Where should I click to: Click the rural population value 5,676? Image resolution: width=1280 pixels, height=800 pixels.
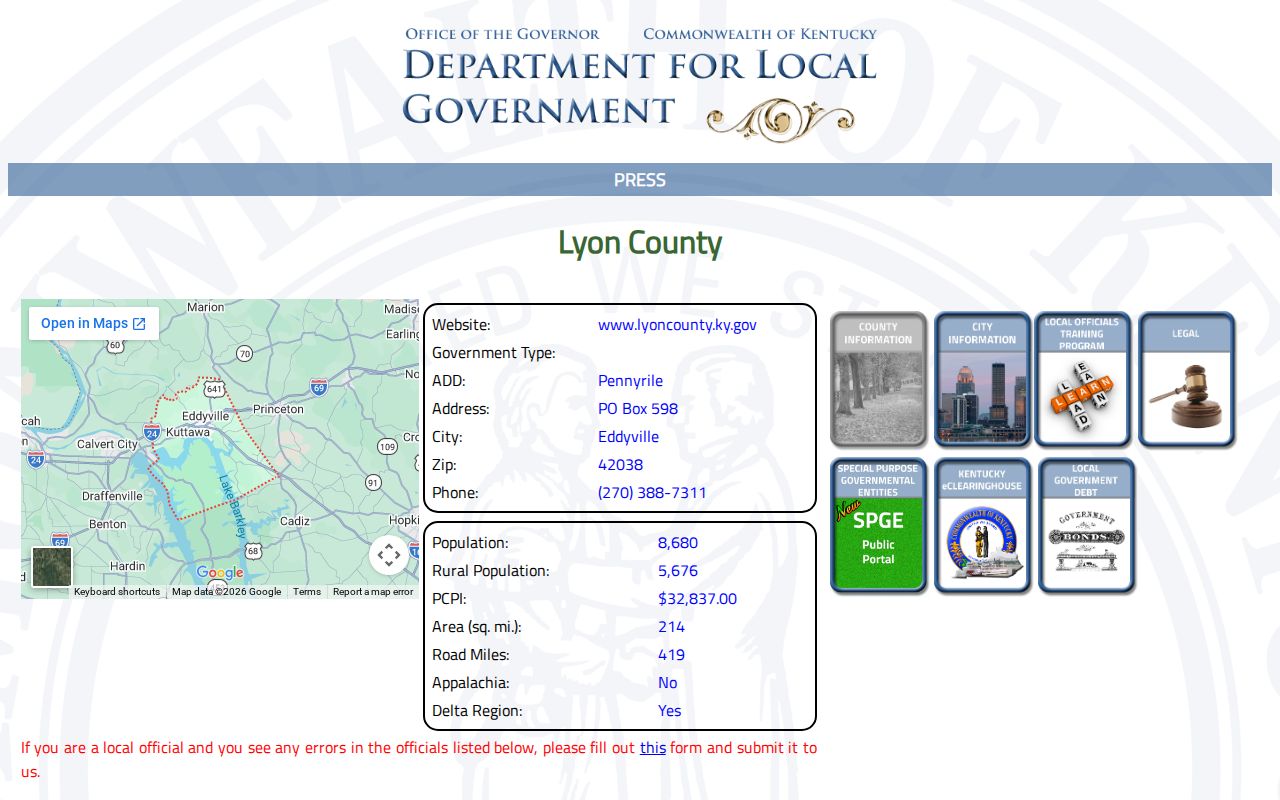678,571
